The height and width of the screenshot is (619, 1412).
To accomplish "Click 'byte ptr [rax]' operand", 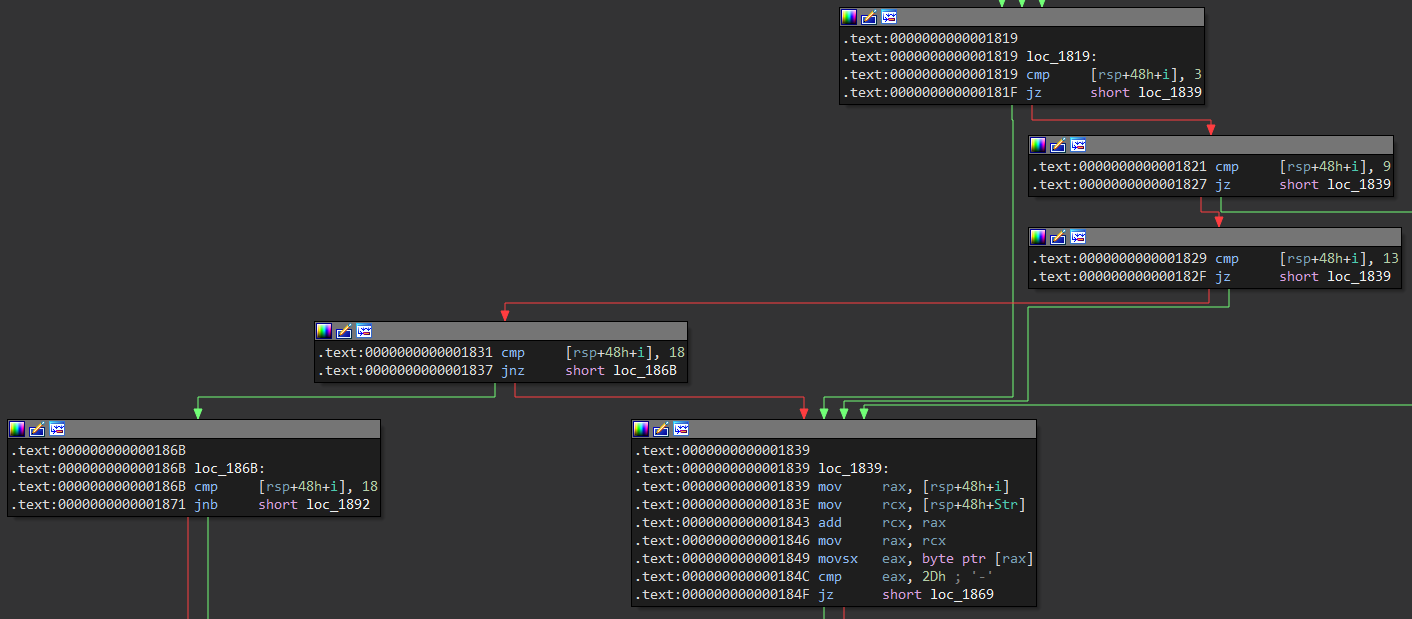I will [x=979, y=559].
